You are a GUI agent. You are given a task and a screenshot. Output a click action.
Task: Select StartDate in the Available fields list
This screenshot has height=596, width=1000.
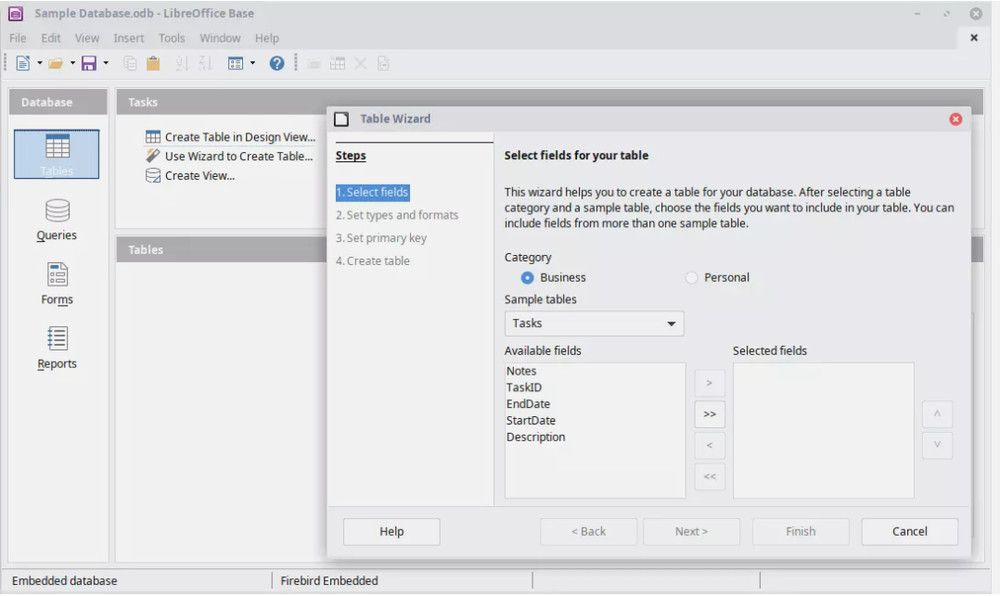click(x=531, y=421)
